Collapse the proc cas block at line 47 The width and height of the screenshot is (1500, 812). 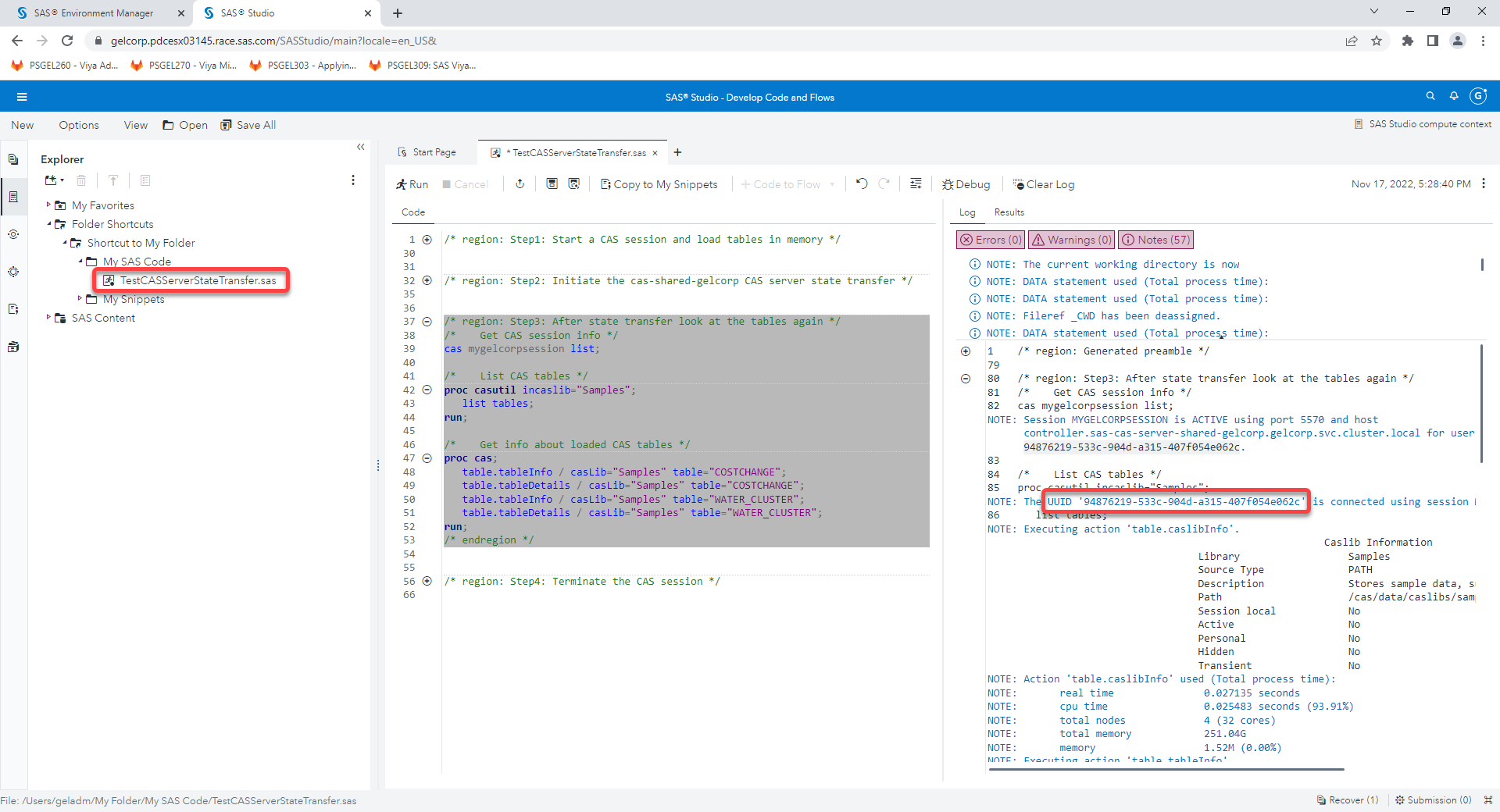tap(427, 458)
